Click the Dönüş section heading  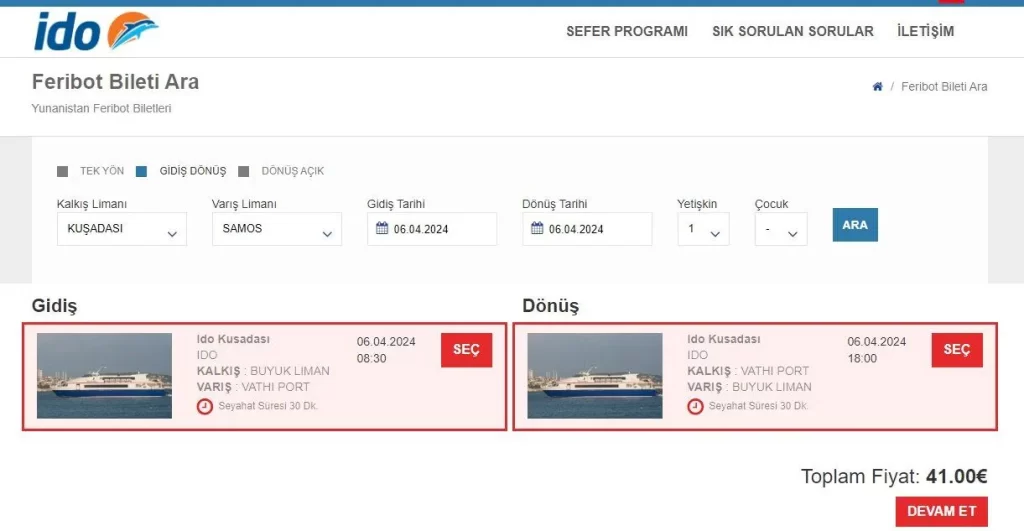[551, 306]
